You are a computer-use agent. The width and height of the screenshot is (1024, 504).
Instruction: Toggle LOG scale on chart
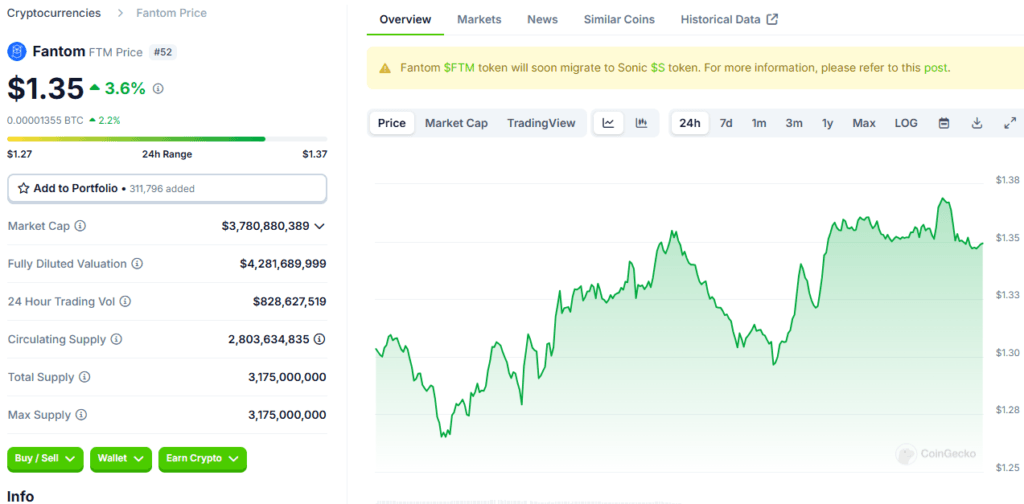[906, 123]
